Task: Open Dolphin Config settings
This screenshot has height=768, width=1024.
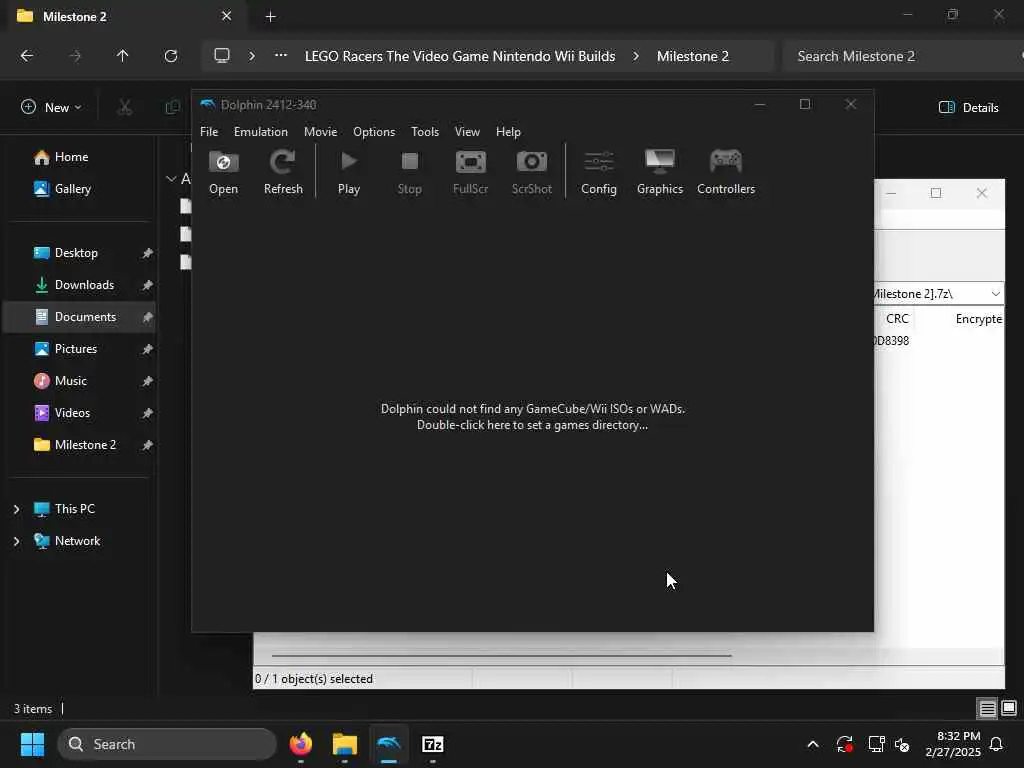Action: [599, 172]
